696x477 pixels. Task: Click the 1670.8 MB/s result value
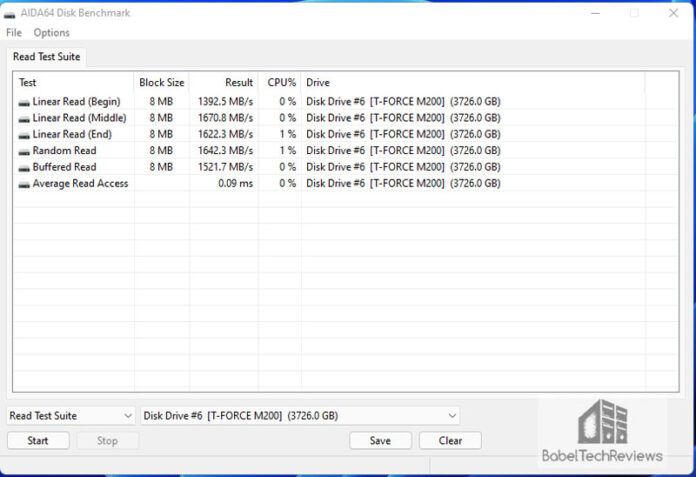(225, 118)
